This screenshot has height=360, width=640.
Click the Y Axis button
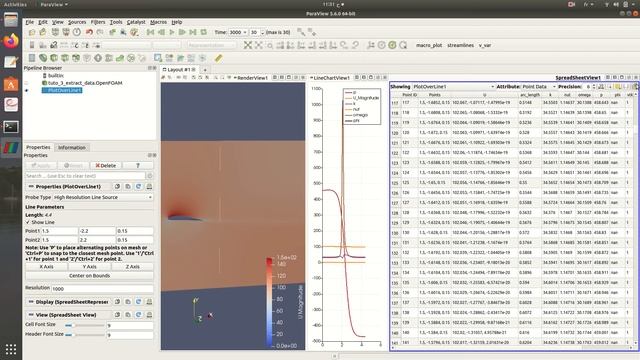[x=89, y=267]
